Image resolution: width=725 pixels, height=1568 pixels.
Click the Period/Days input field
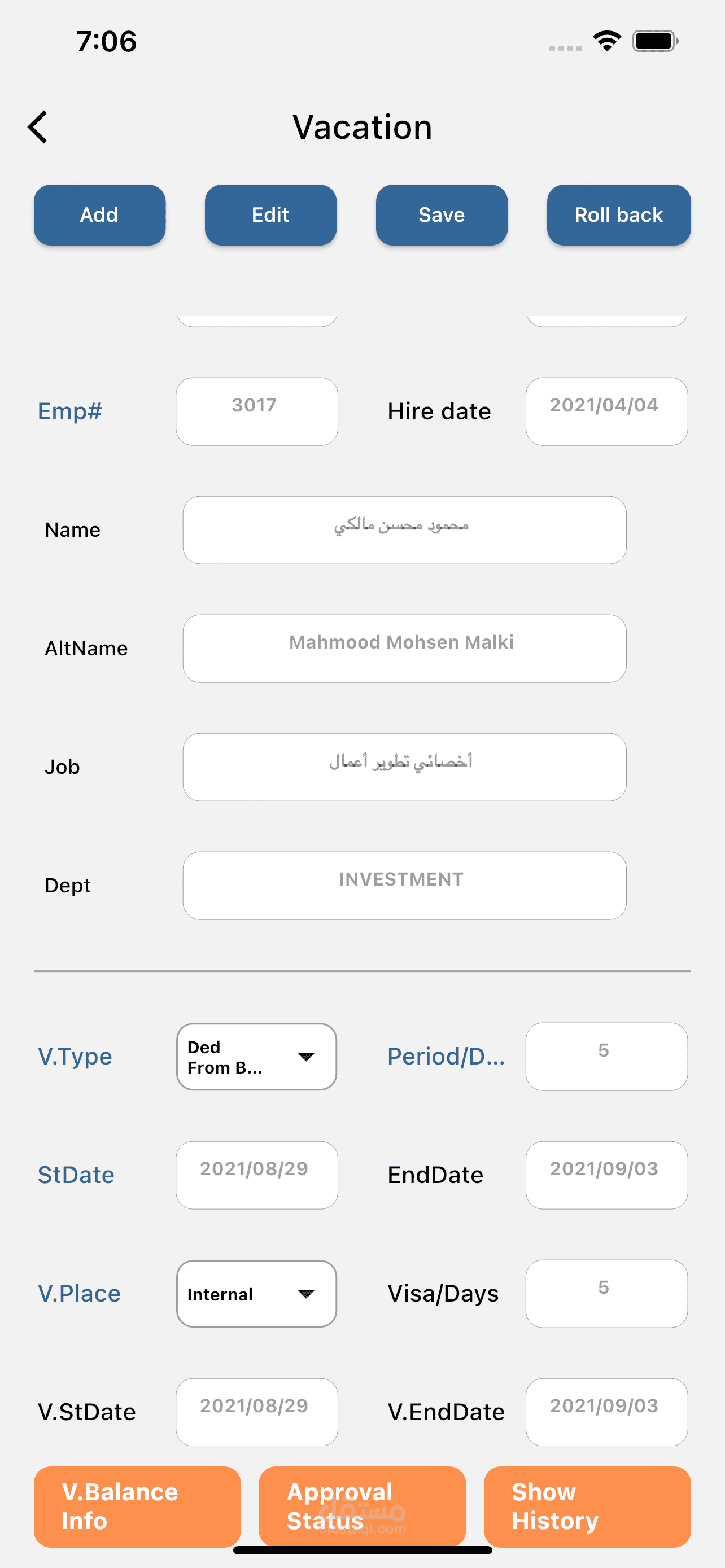click(x=606, y=1057)
